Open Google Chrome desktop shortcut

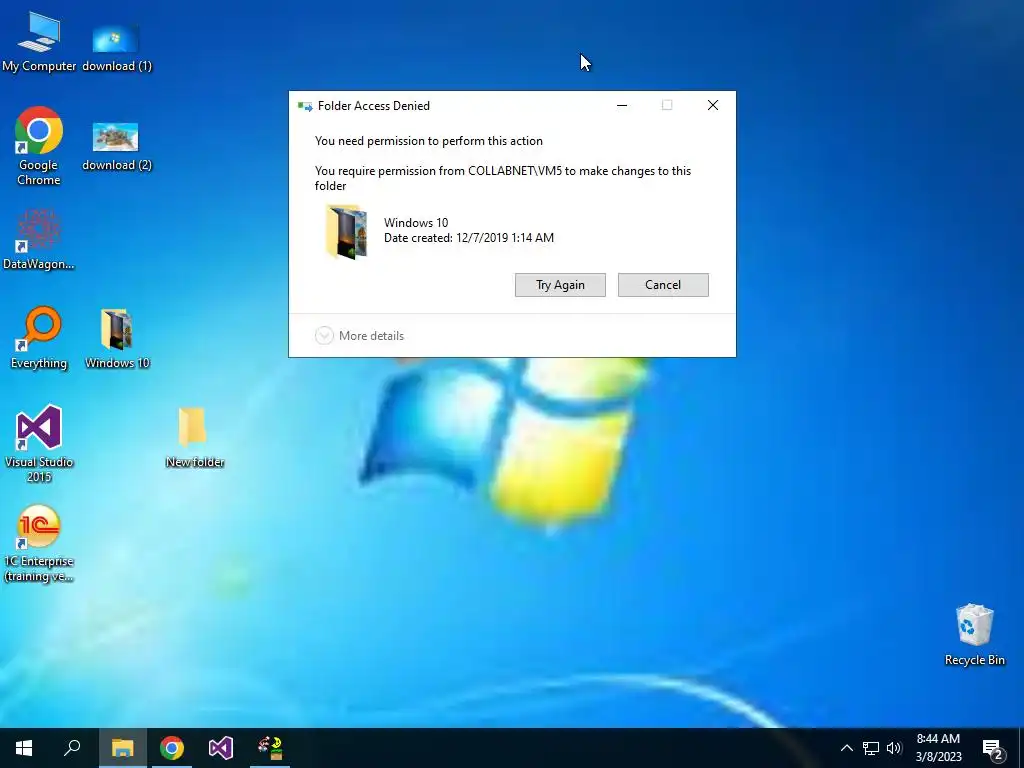tap(39, 146)
